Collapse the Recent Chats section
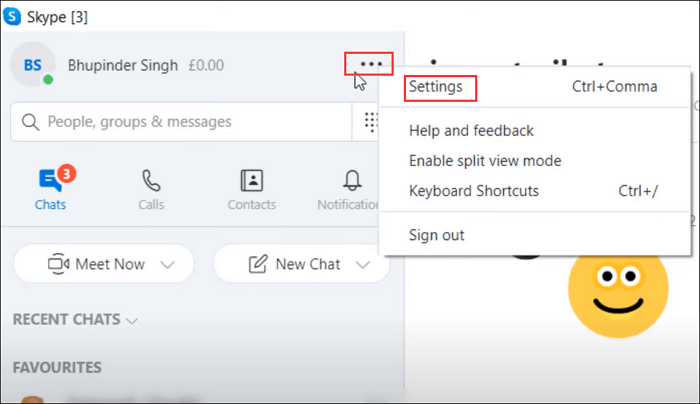Screen dimensions: 700x404 75,320
